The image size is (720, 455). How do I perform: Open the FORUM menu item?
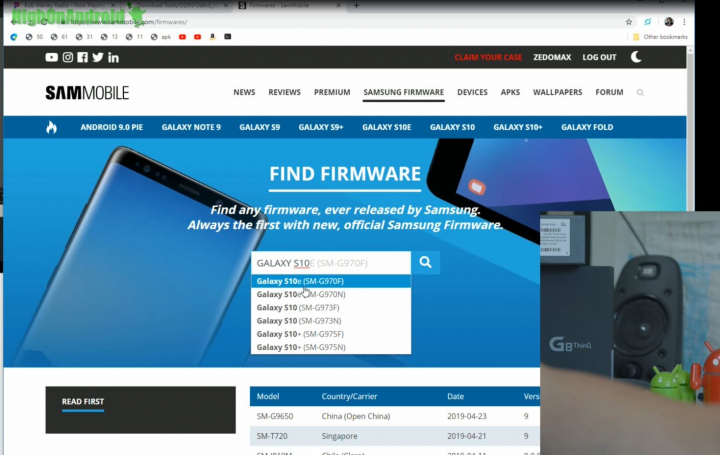click(609, 92)
